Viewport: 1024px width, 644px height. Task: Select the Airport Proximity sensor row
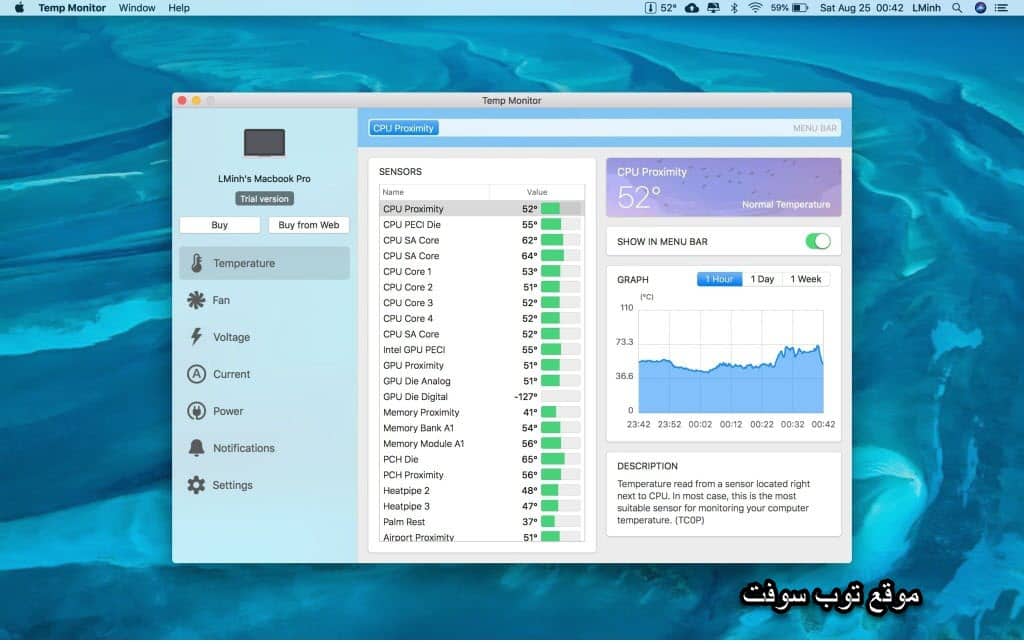tap(481, 536)
